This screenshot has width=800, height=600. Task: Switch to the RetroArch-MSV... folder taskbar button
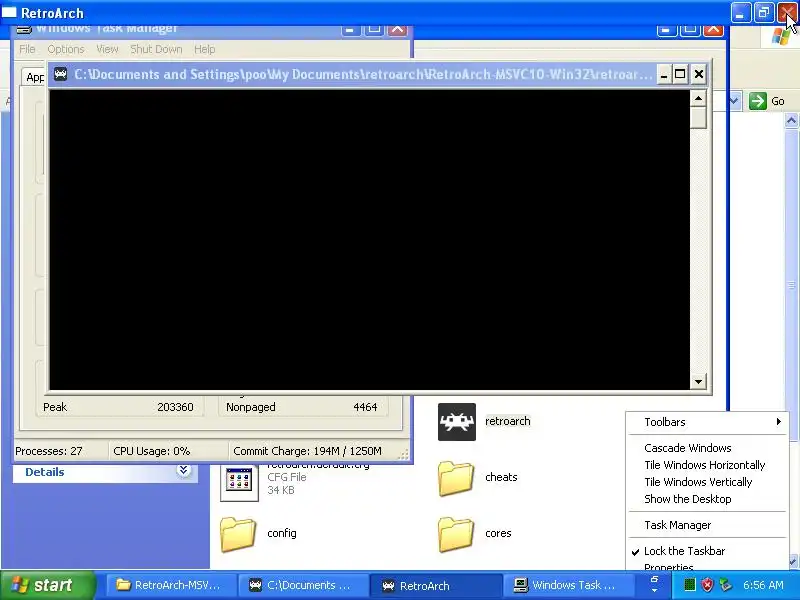(171, 585)
